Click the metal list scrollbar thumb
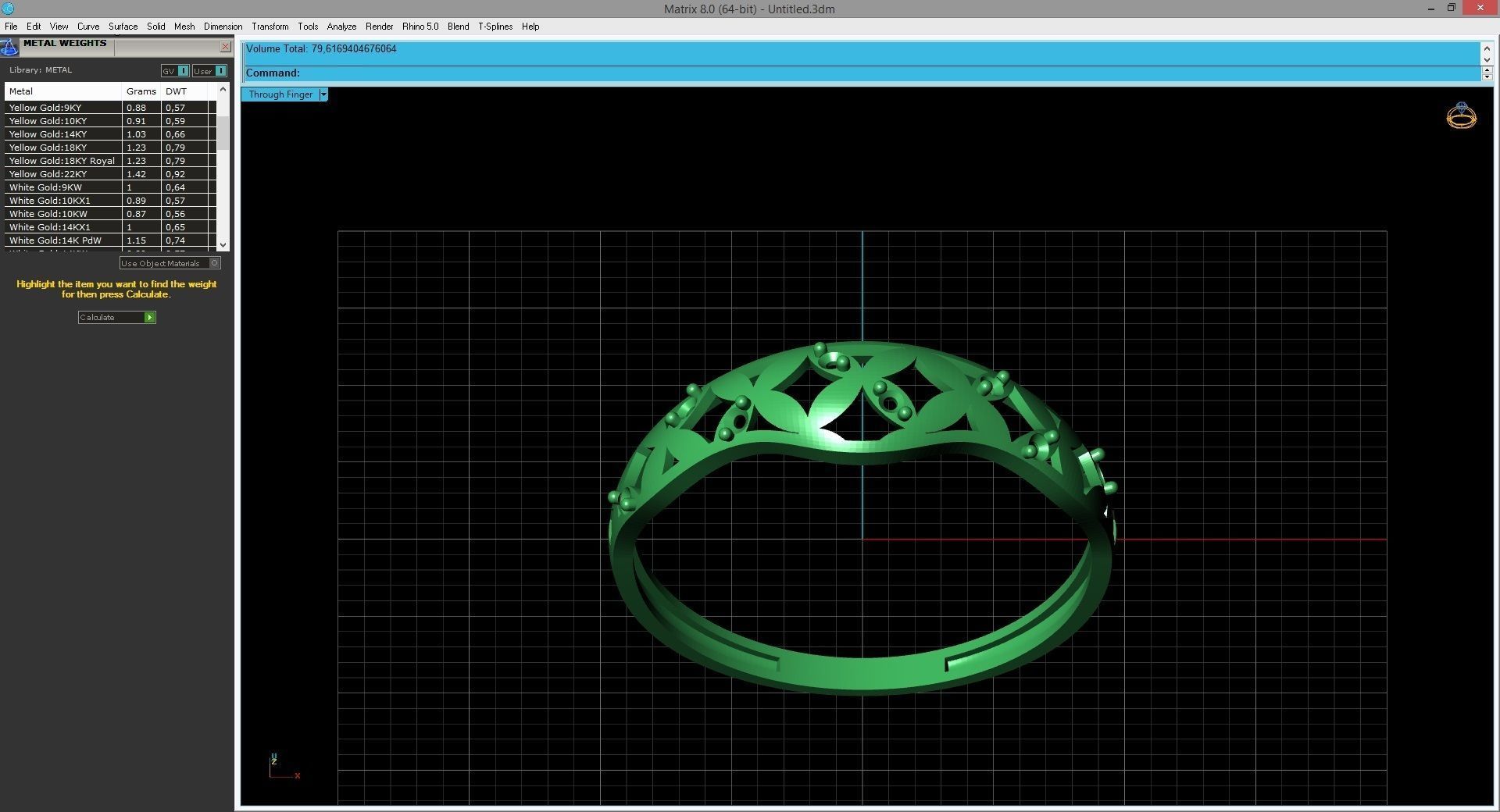1500x812 pixels. [223, 133]
